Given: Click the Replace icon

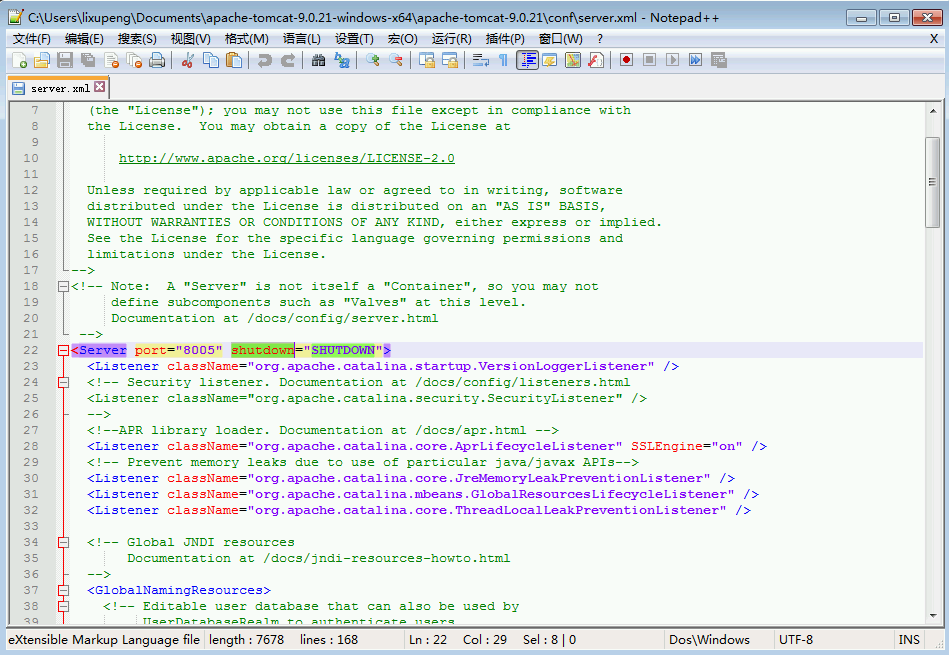Looking at the screenshot, I should click(341, 60).
